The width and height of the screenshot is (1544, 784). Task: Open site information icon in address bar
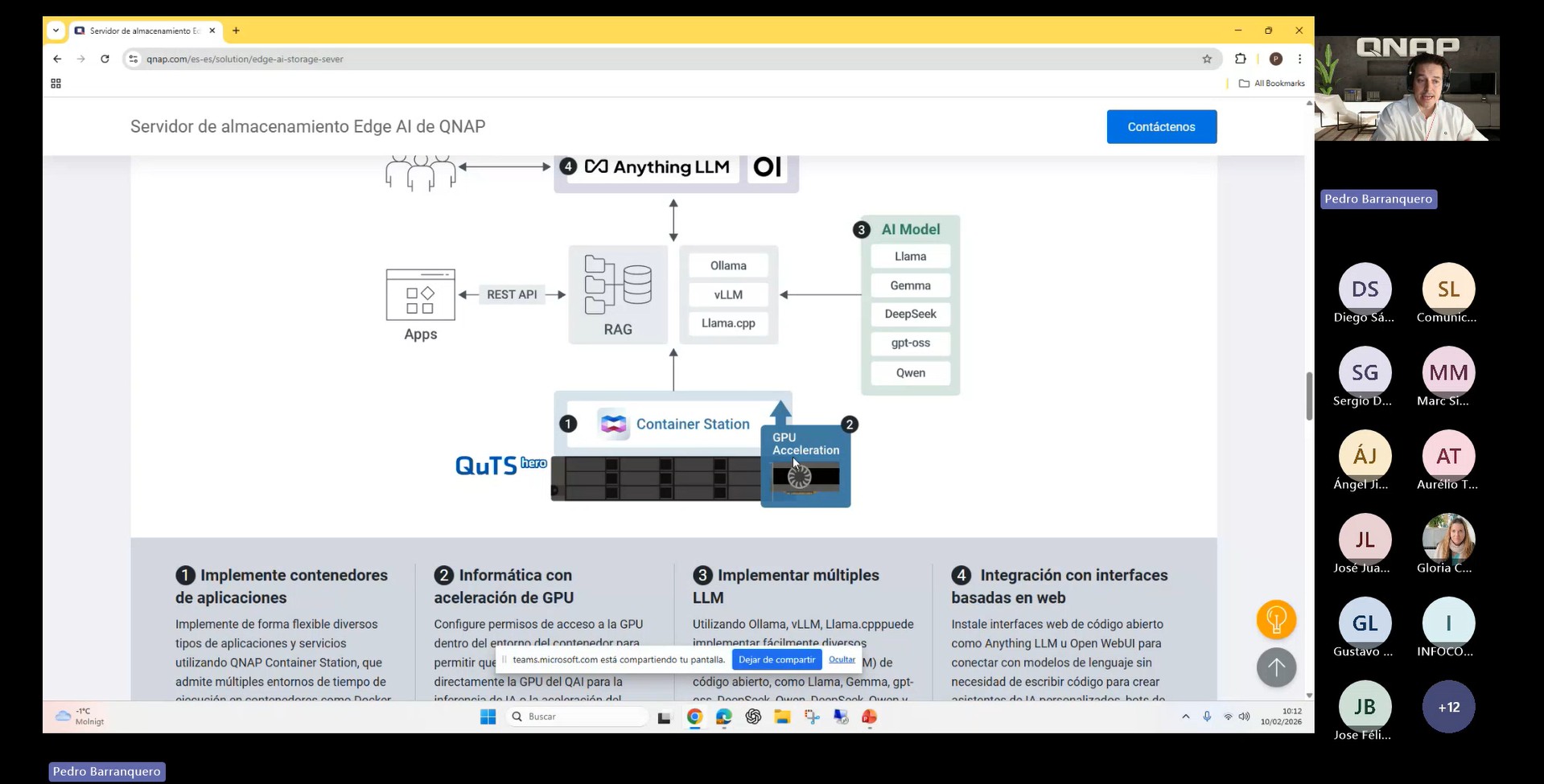pos(134,59)
